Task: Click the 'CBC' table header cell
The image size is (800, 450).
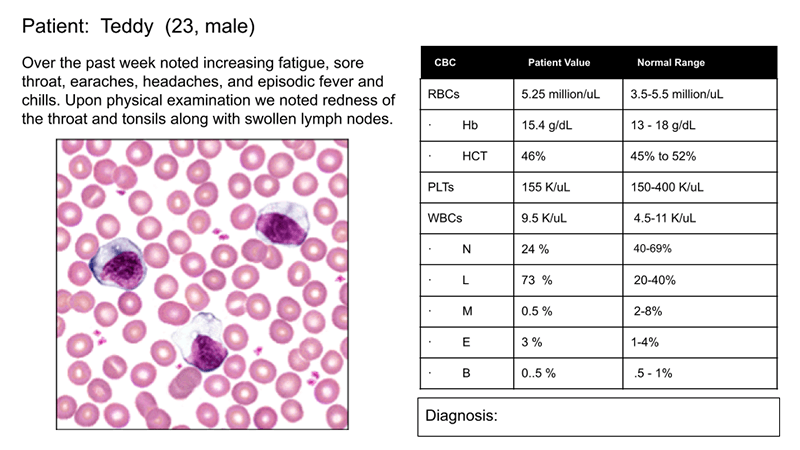Action: pos(445,63)
